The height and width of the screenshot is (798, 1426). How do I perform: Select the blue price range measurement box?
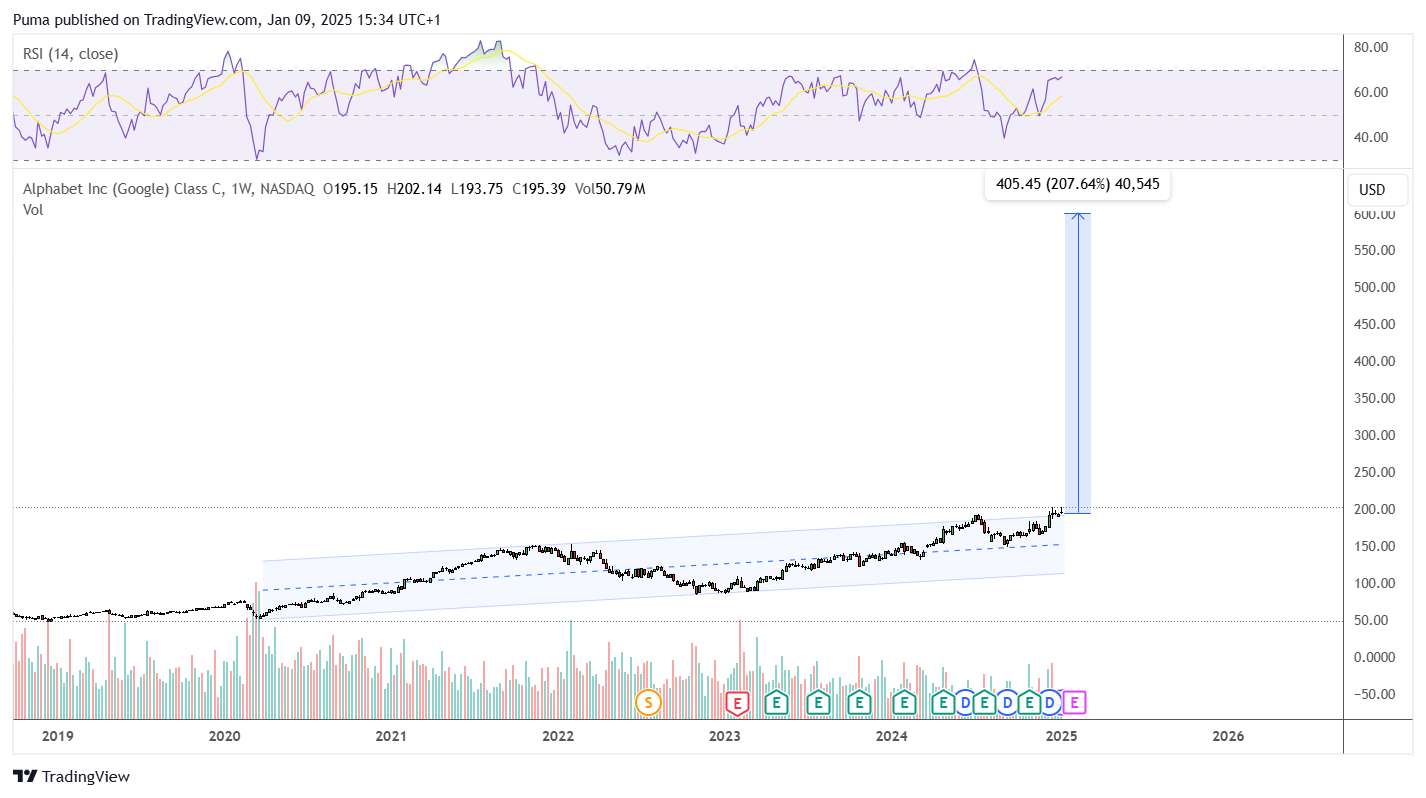[x=1077, y=362]
